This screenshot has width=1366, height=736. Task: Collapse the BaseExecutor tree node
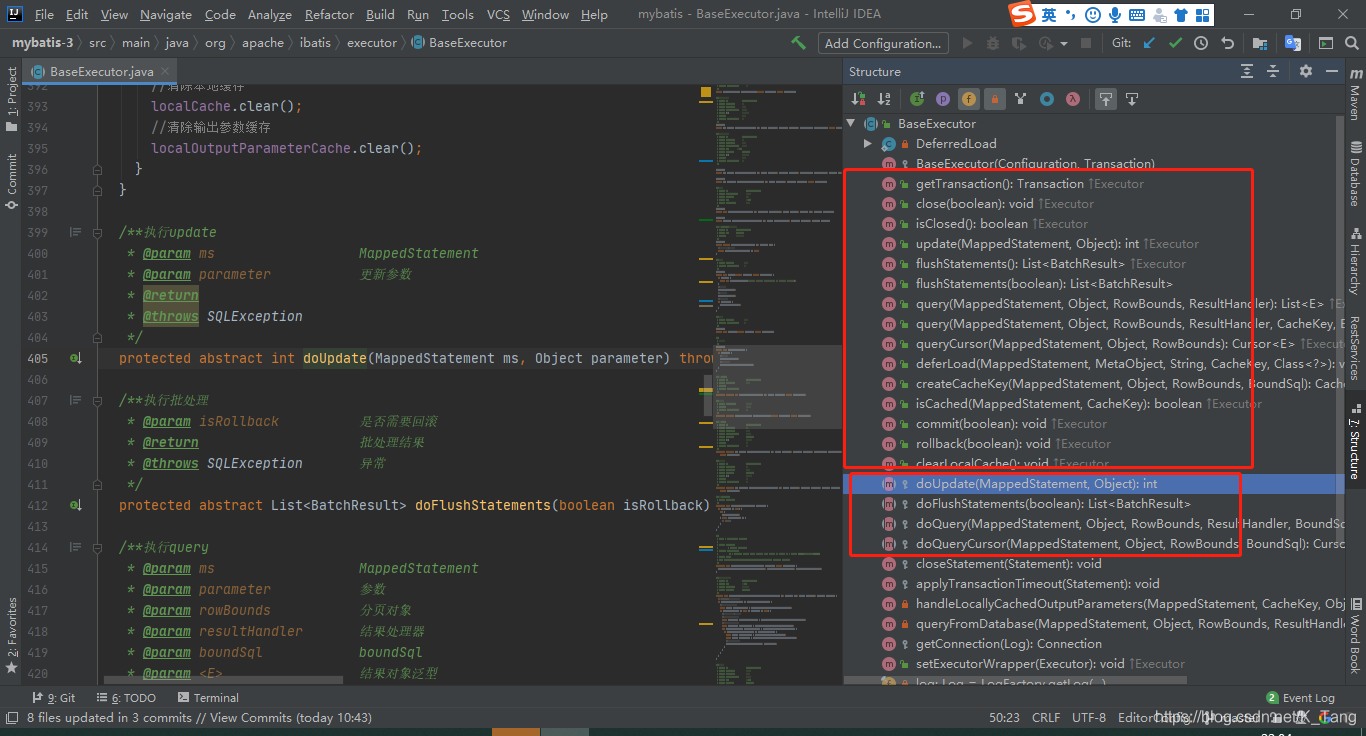point(851,124)
